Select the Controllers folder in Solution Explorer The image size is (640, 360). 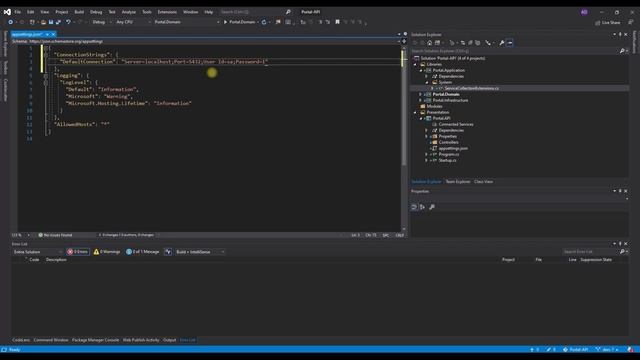448,142
